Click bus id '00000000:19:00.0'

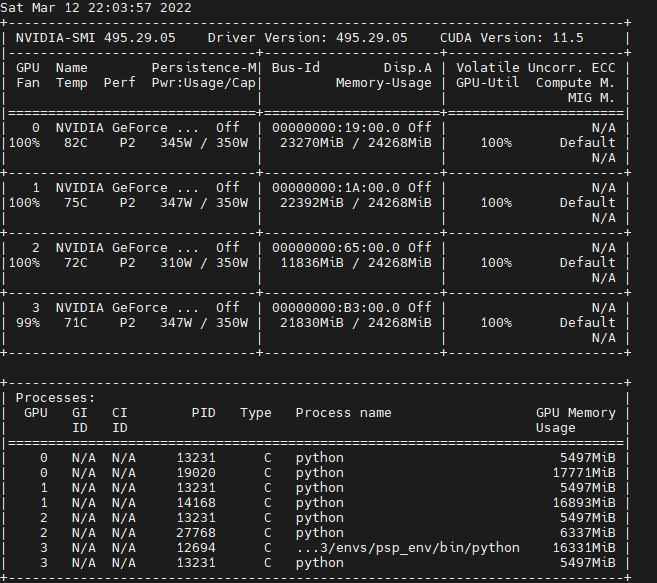336,128
